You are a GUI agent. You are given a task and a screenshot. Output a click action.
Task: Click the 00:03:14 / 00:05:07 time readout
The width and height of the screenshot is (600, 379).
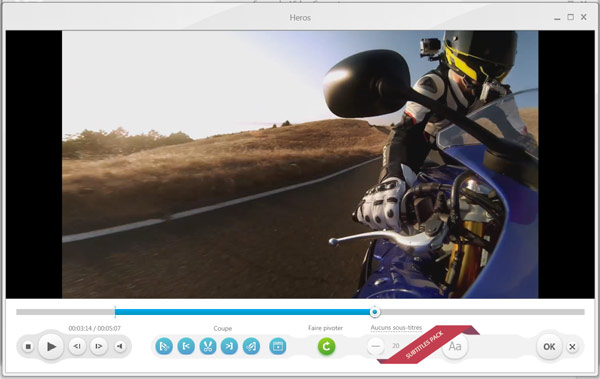pyautogui.click(x=95, y=328)
